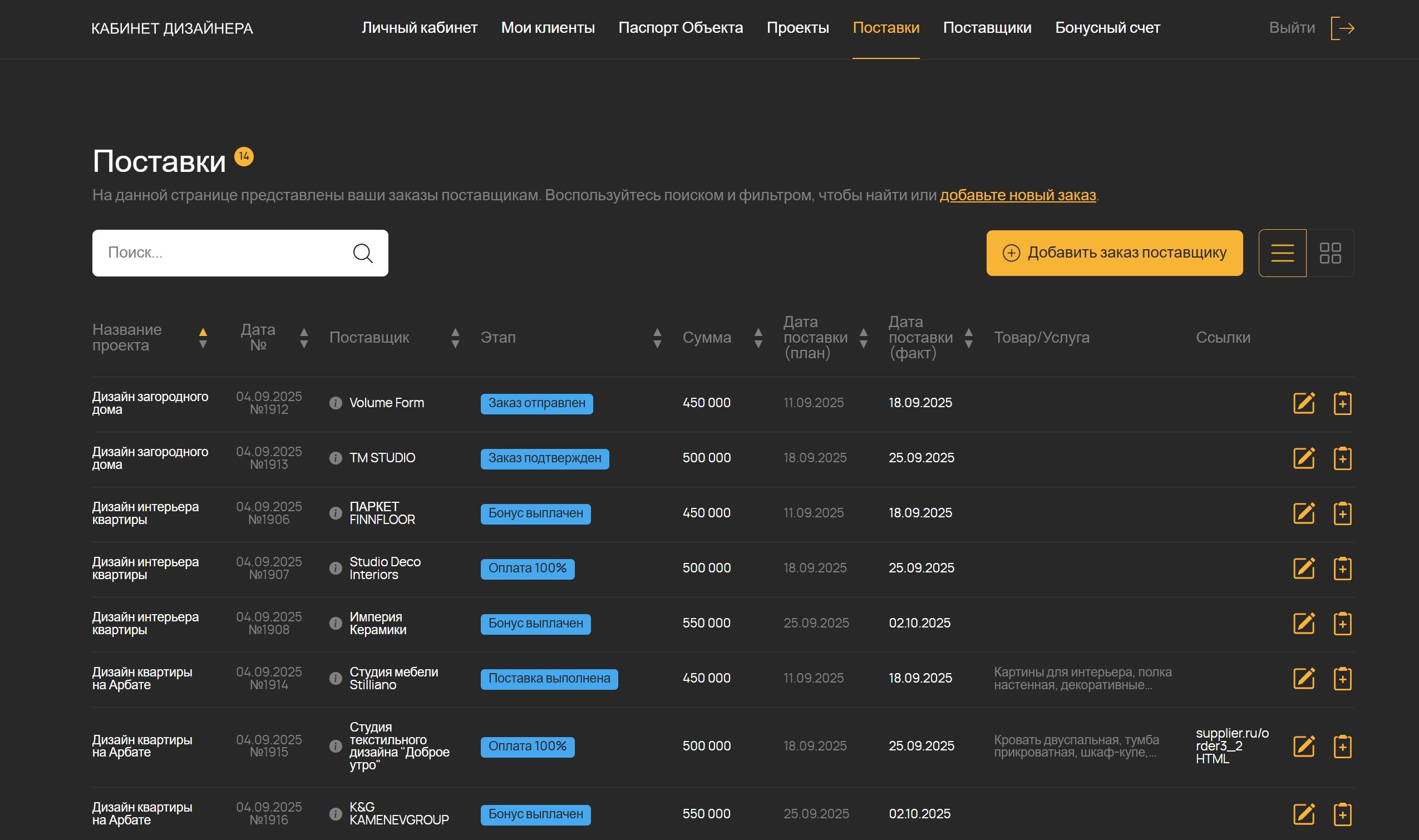Sort orders by Сумма column arrows
This screenshot has height=840, width=1419.
pyautogui.click(x=758, y=338)
